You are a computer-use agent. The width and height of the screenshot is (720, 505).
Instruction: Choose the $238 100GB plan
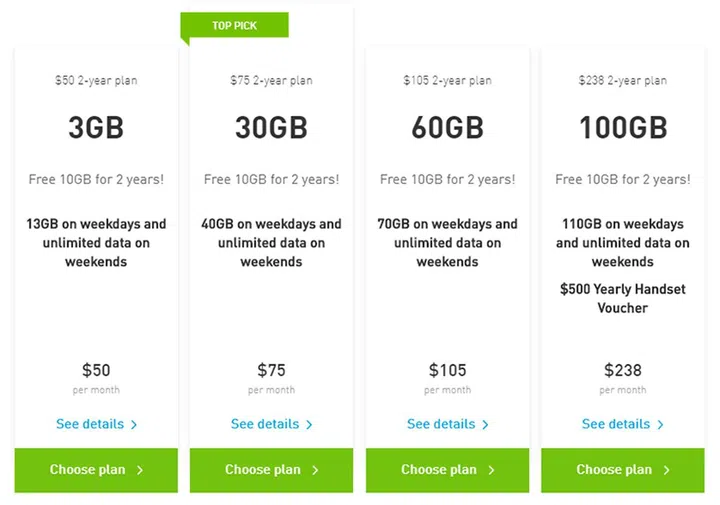(622, 470)
